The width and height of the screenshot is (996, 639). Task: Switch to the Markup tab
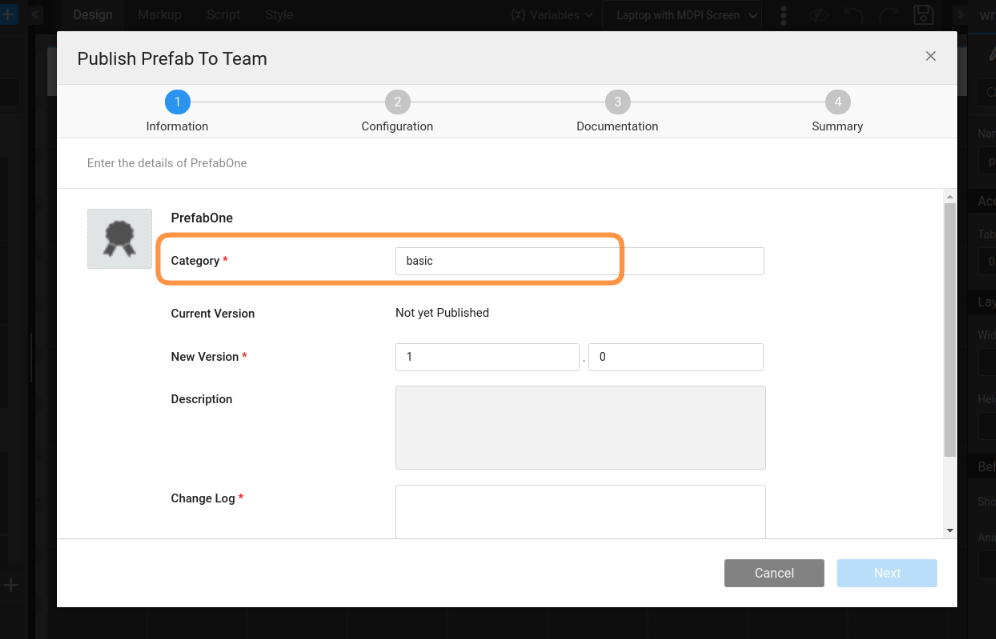tap(159, 15)
